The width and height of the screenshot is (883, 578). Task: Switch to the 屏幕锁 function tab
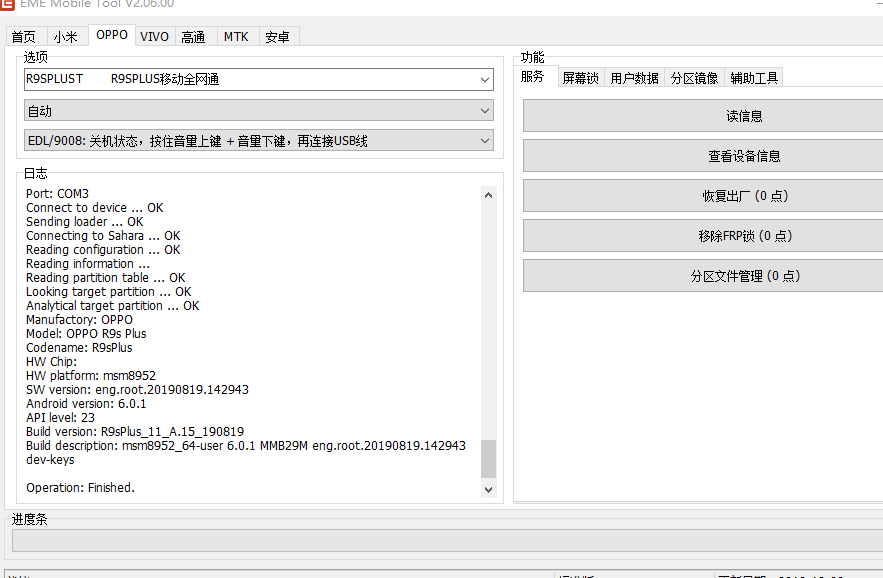coord(581,78)
